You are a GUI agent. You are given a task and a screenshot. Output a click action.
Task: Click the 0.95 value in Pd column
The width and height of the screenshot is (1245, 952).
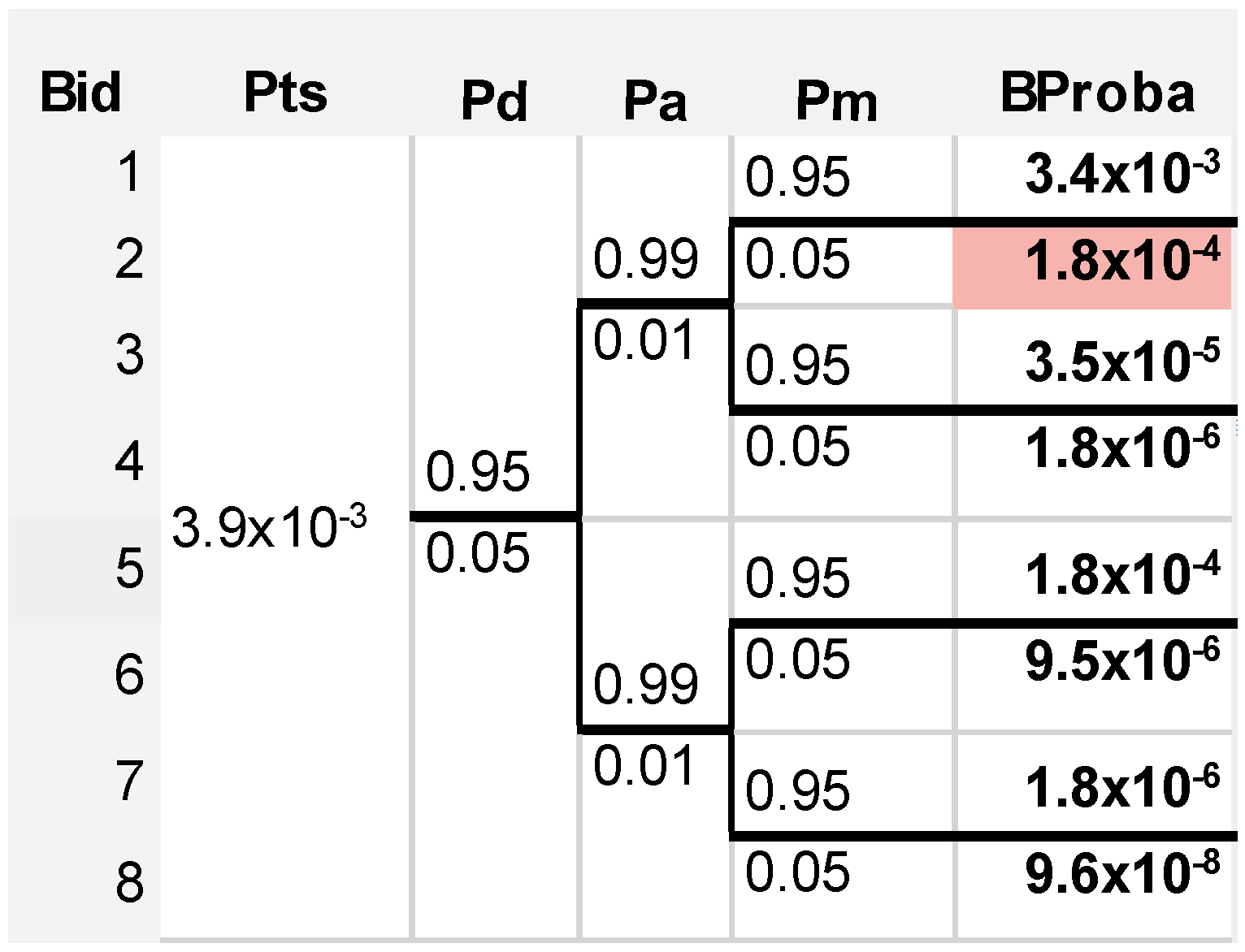tap(478, 472)
